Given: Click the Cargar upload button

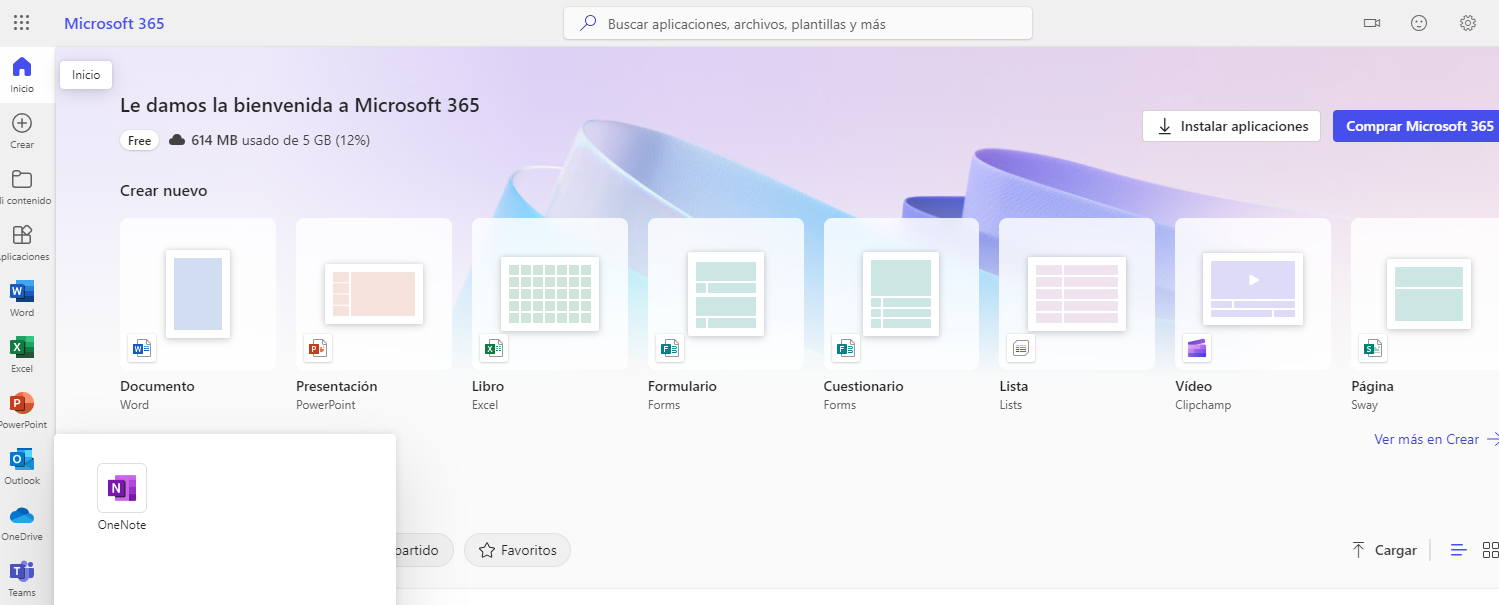Looking at the screenshot, I should [1384, 550].
